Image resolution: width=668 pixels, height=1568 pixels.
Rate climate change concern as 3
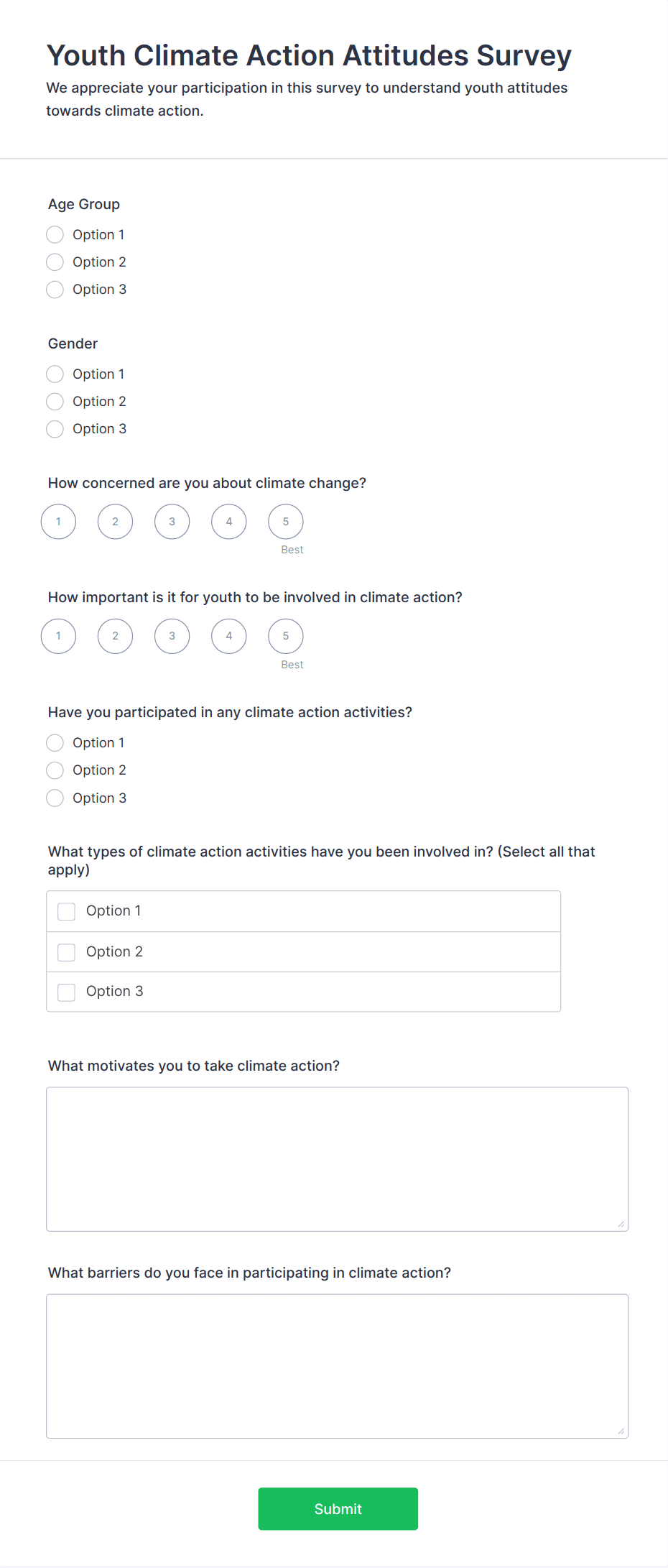click(x=172, y=522)
